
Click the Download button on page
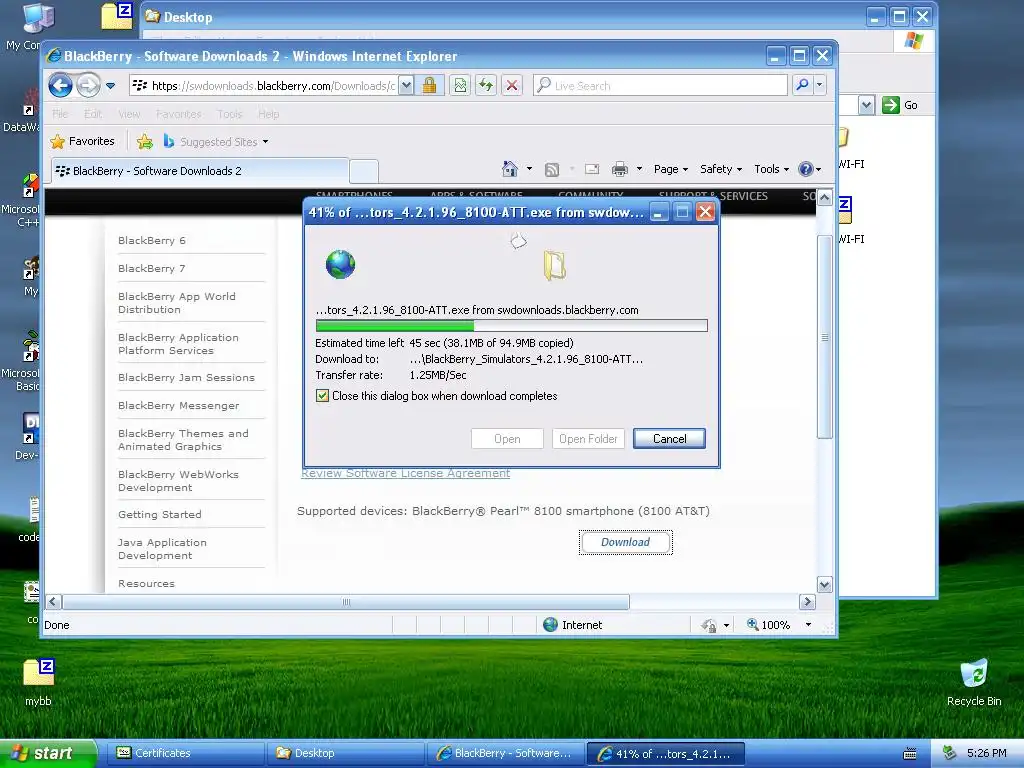pyautogui.click(x=626, y=542)
